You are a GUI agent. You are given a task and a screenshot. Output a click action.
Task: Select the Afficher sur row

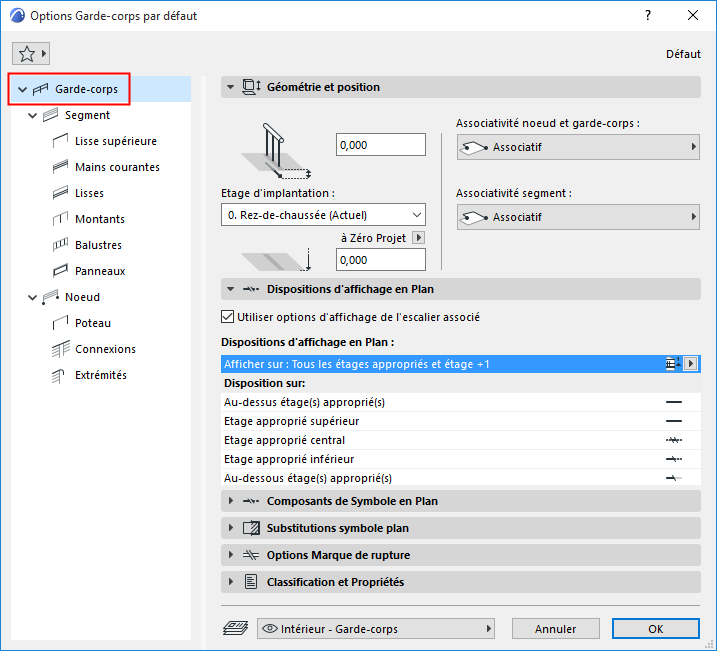pos(460,364)
